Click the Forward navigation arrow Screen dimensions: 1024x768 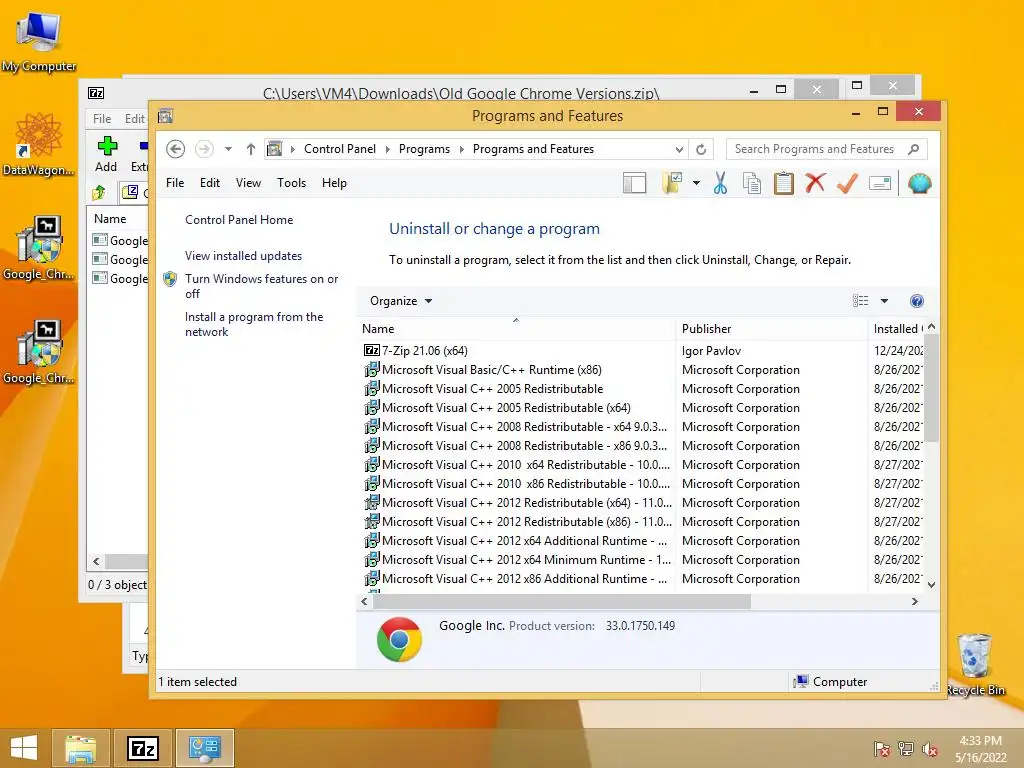click(204, 149)
